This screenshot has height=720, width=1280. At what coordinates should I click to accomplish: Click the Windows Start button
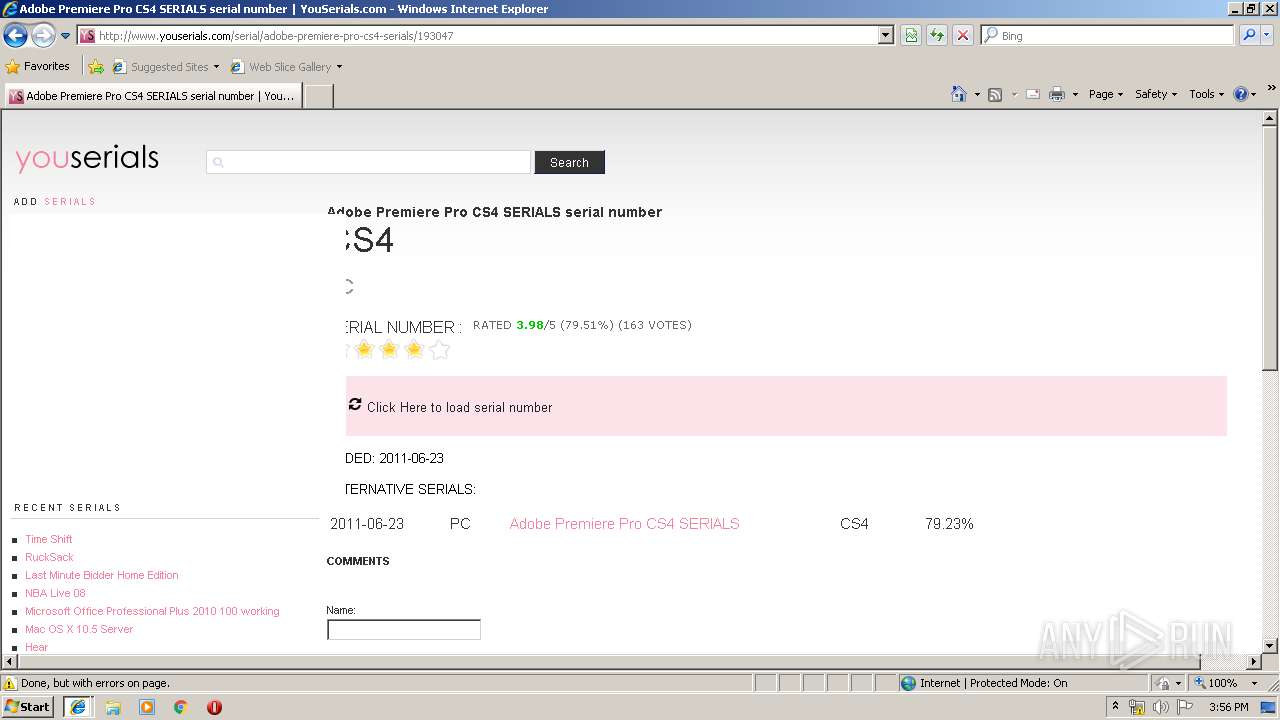click(x=28, y=706)
